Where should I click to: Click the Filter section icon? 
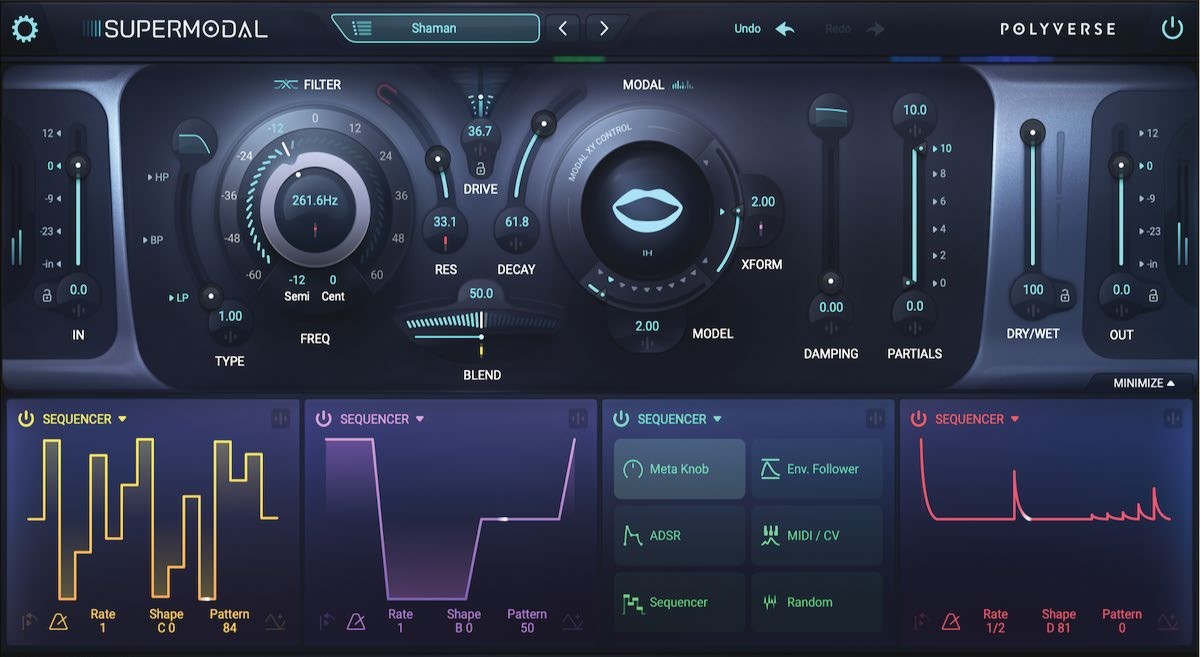click(x=286, y=85)
